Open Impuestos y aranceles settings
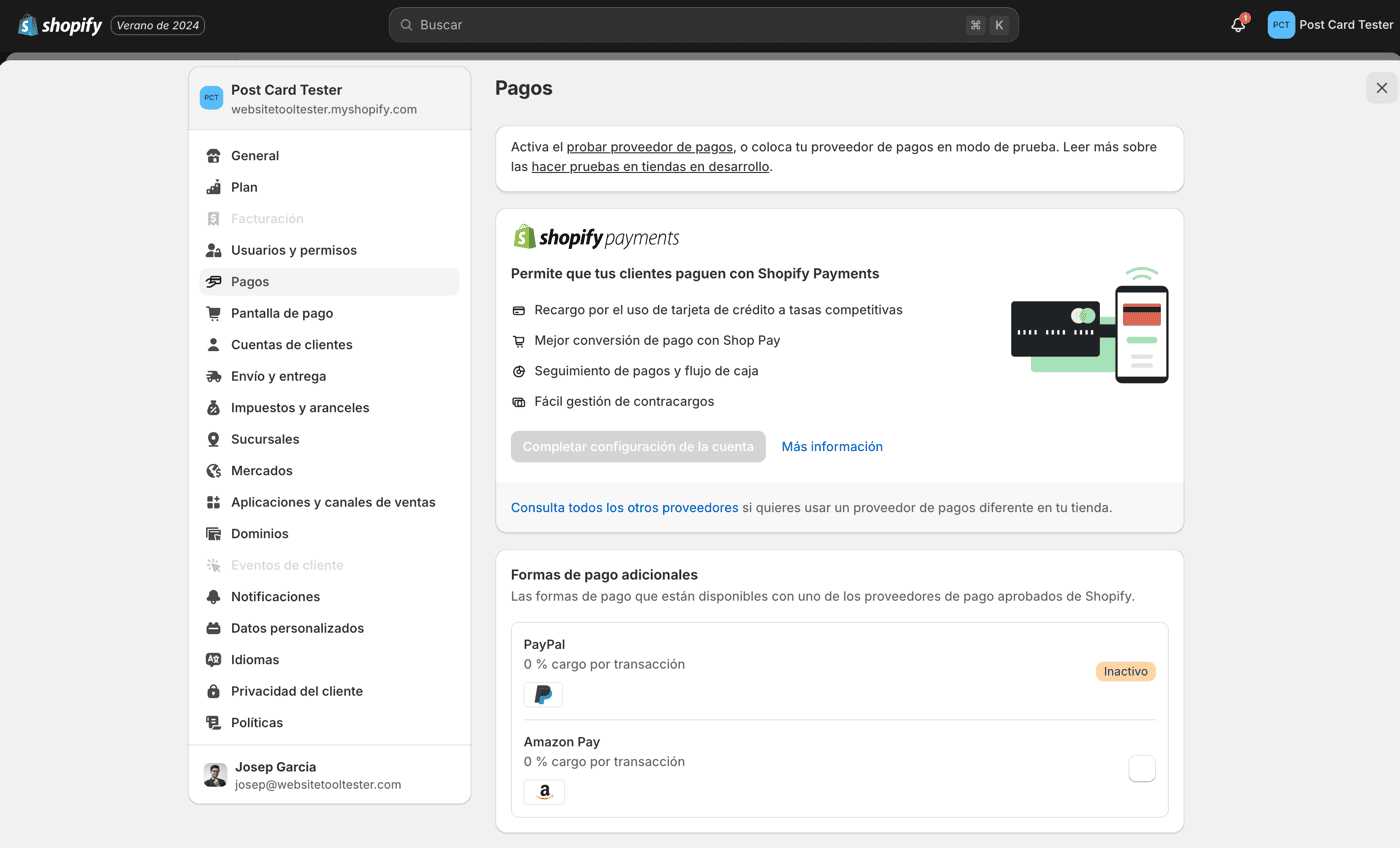The width and height of the screenshot is (1400, 848). coord(329,408)
